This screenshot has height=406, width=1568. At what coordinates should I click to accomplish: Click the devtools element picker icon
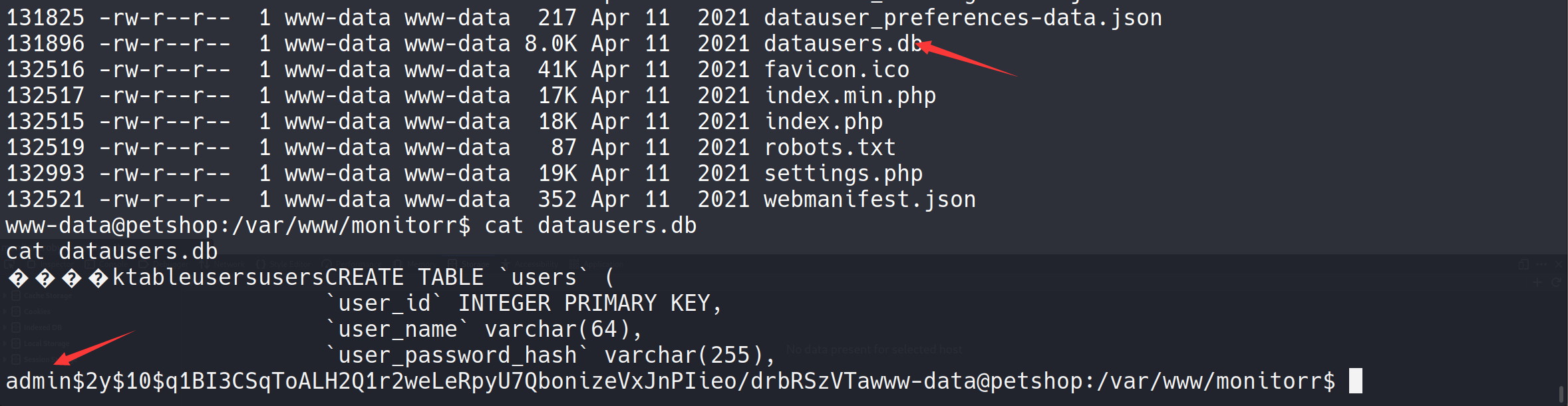(x=9, y=264)
